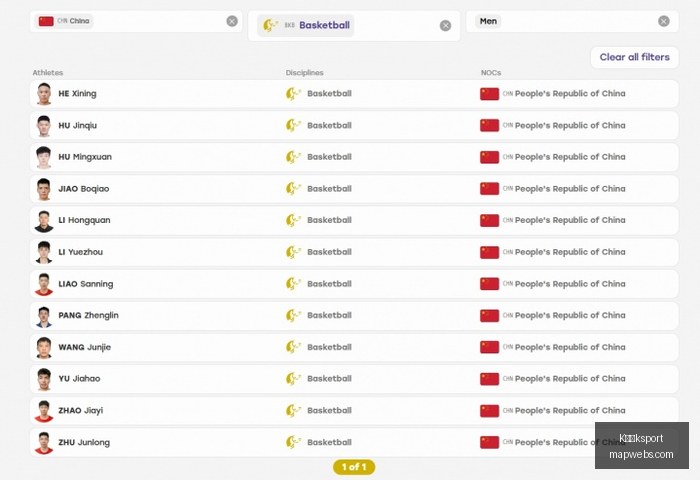
Task: Open the discipline filter dropdown field
Action: [x=354, y=25]
